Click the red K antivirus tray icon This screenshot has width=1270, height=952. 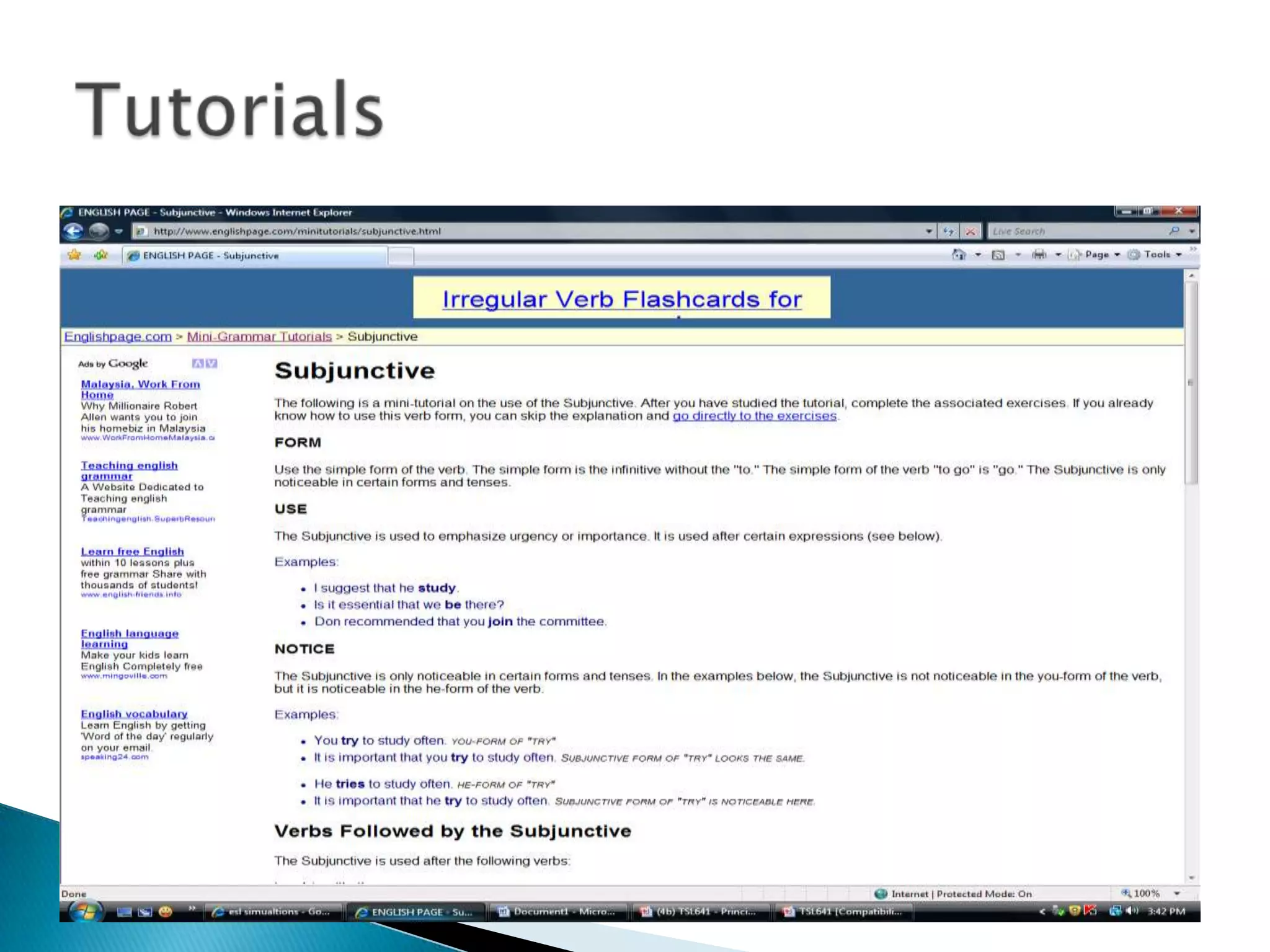click(x=1090, y=911)
